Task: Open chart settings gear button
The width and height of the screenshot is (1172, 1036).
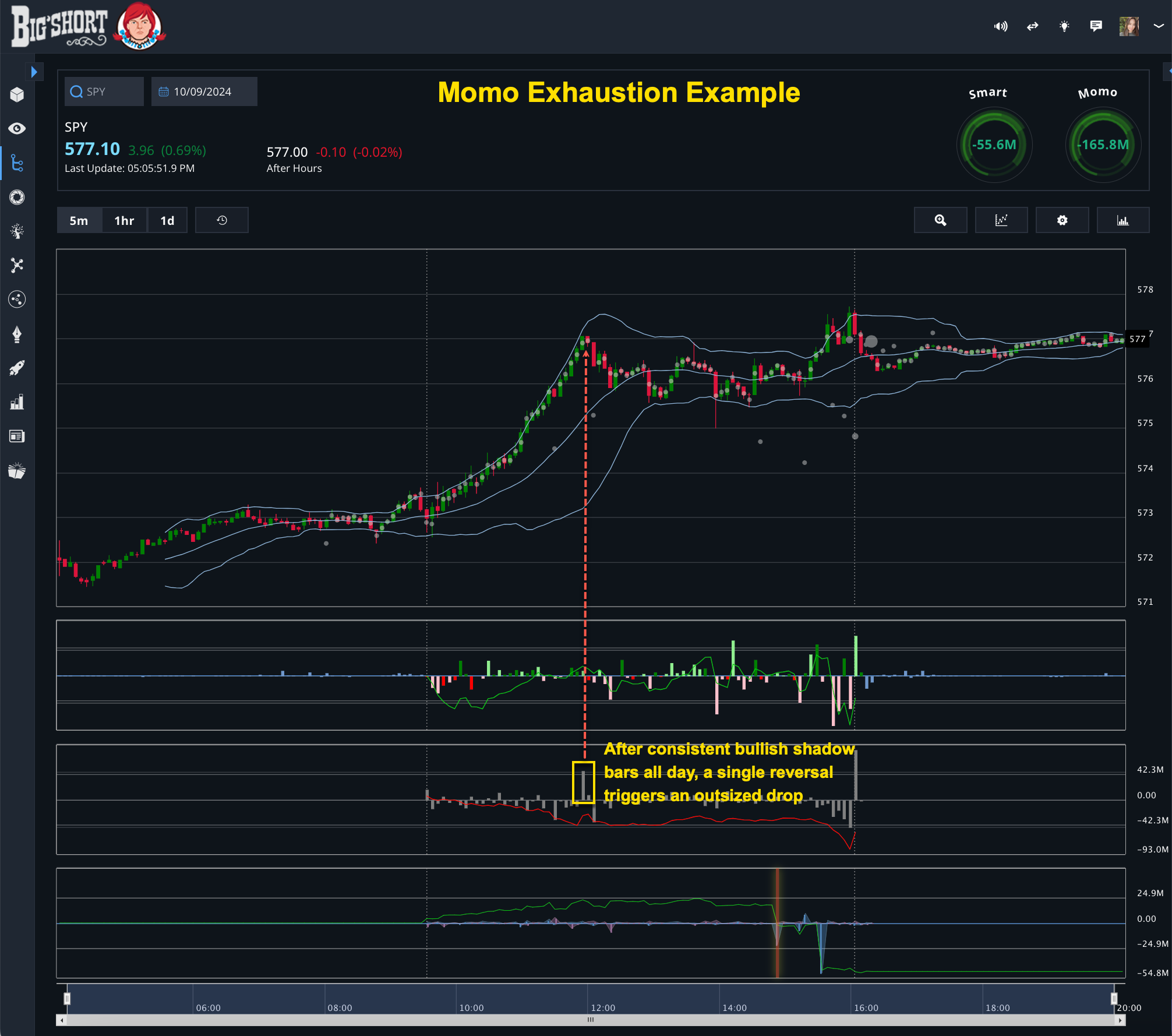Action: pos(1062,220)
